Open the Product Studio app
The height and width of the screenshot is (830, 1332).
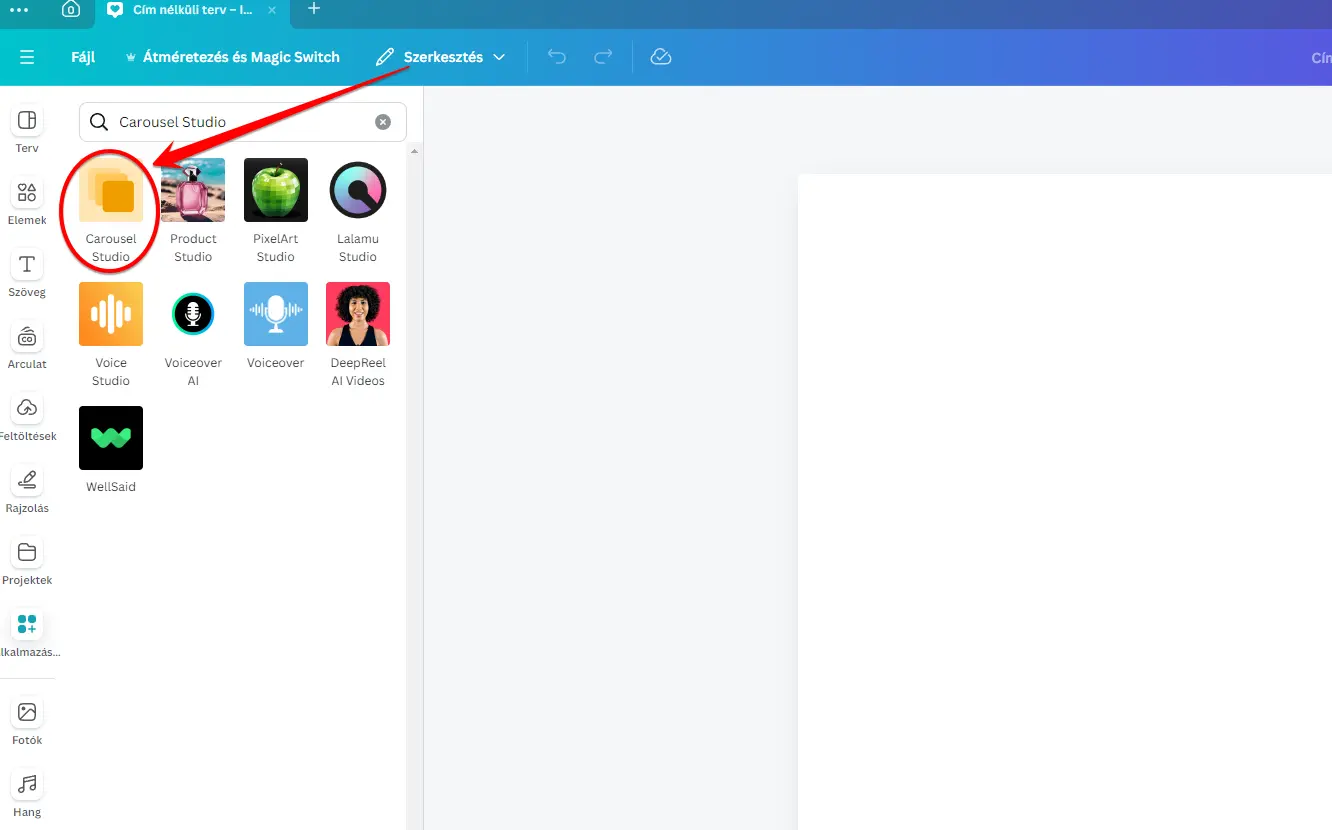click(x=193, y=211)
